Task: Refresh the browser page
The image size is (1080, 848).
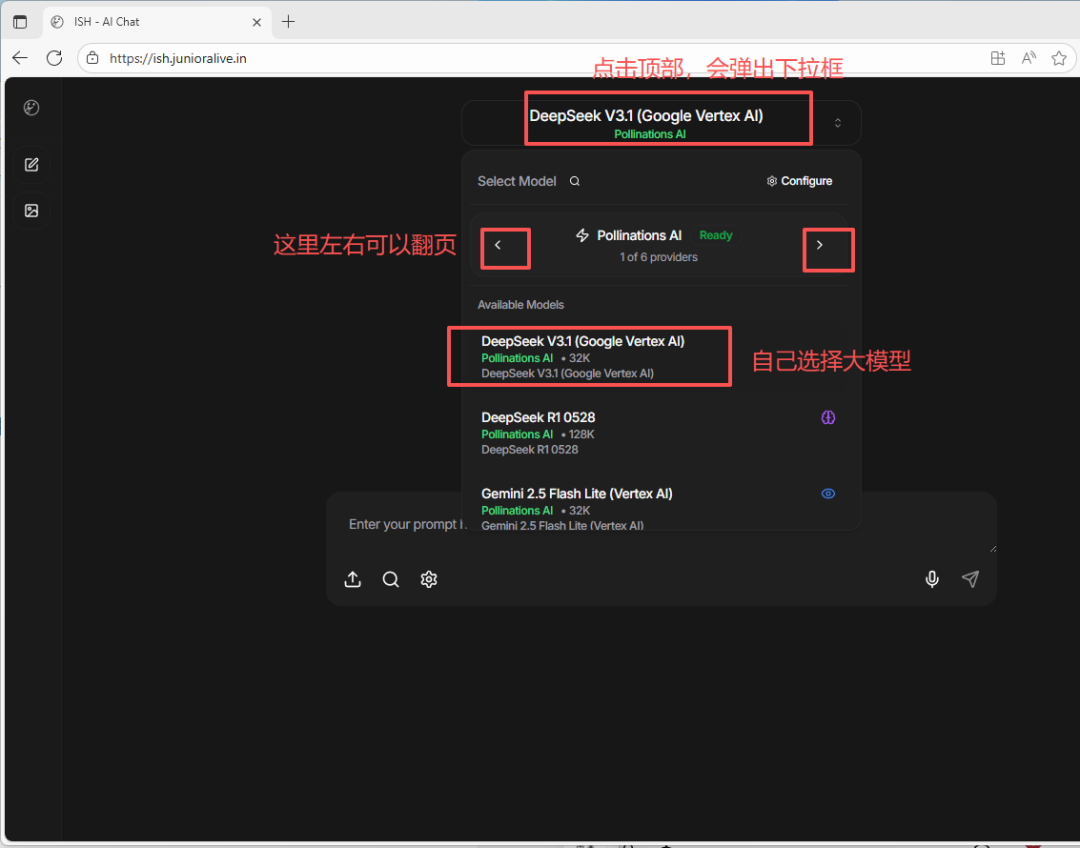Action: 55,58
